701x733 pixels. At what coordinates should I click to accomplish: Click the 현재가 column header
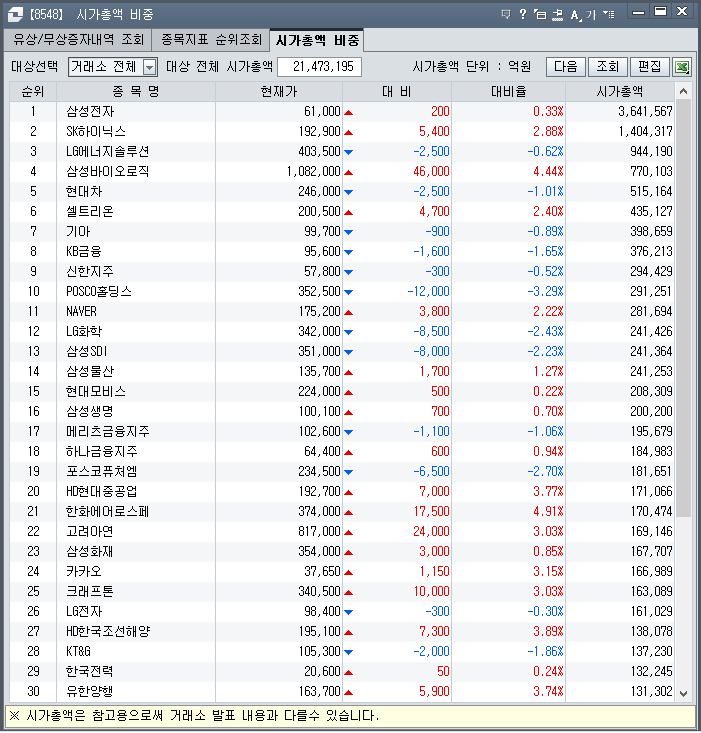(x=279, y=91)
